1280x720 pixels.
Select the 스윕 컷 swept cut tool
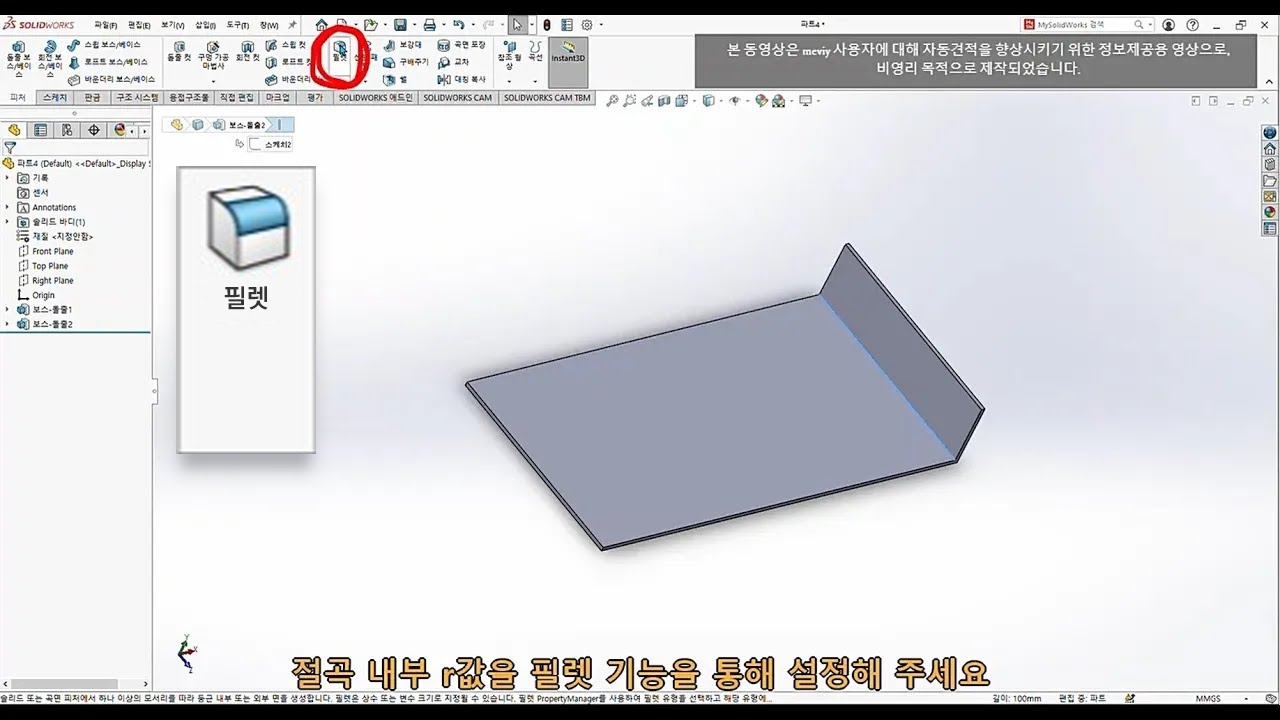click(x=286, y=45)
